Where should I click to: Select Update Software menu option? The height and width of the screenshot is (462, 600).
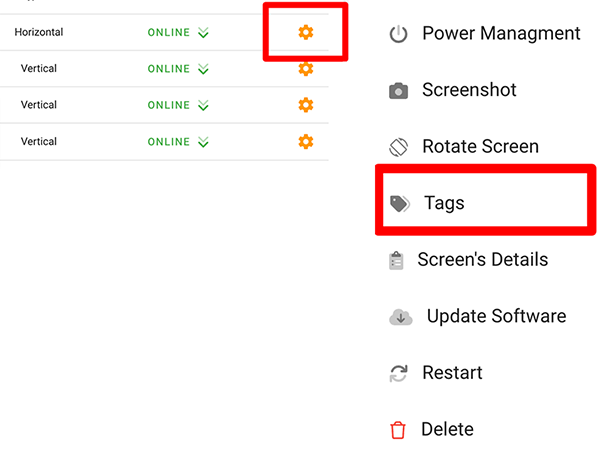[496, 316]
